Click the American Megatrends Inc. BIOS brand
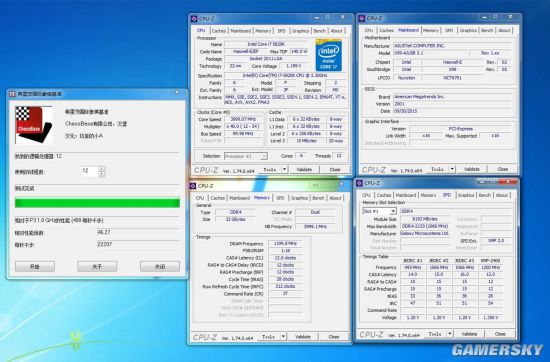Viewport: 550px width, 362px height. 452,96
